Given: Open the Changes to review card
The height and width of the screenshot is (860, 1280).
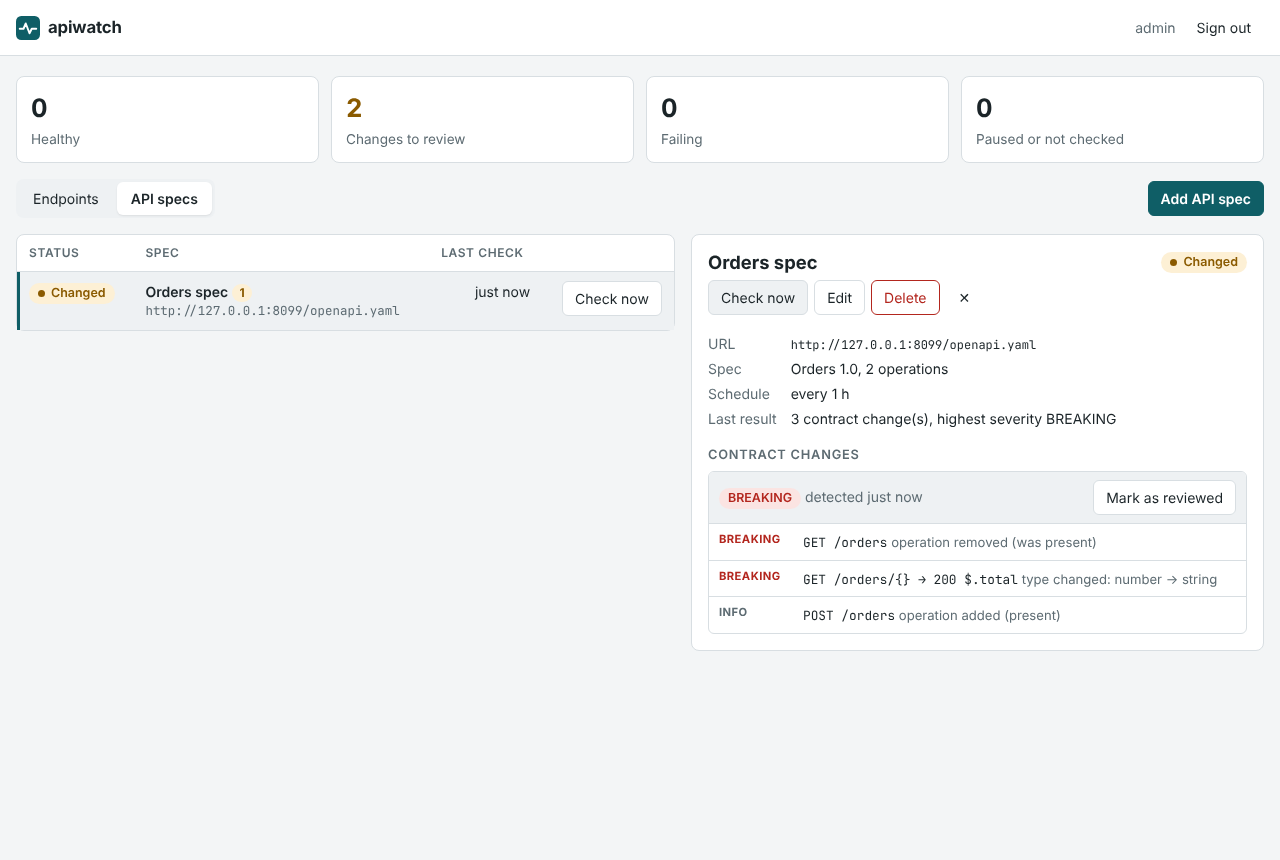Looking at the screenshot, I should tap(482, 119).
